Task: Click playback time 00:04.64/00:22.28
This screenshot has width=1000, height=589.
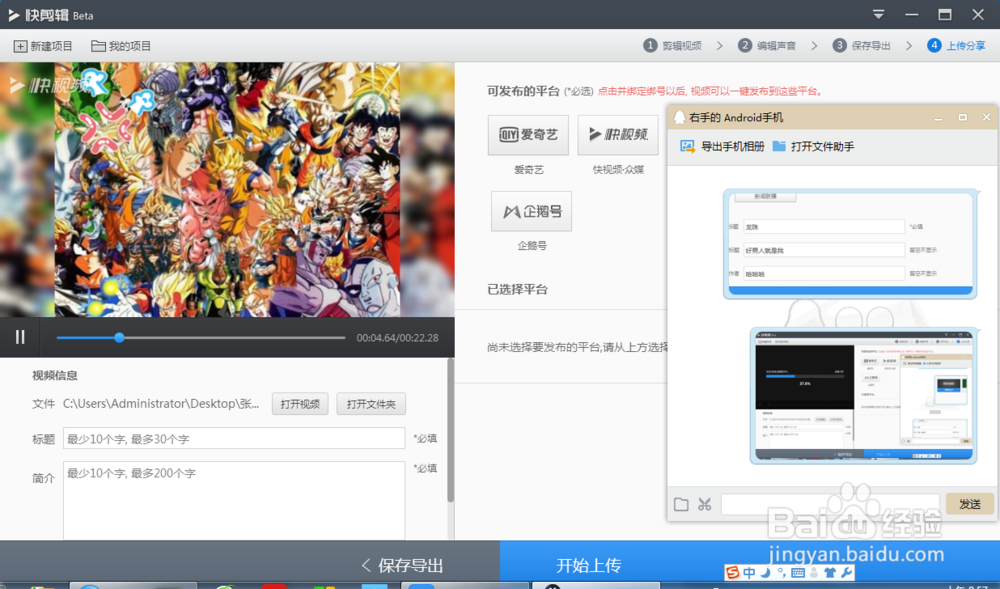Action: (397, 338)
